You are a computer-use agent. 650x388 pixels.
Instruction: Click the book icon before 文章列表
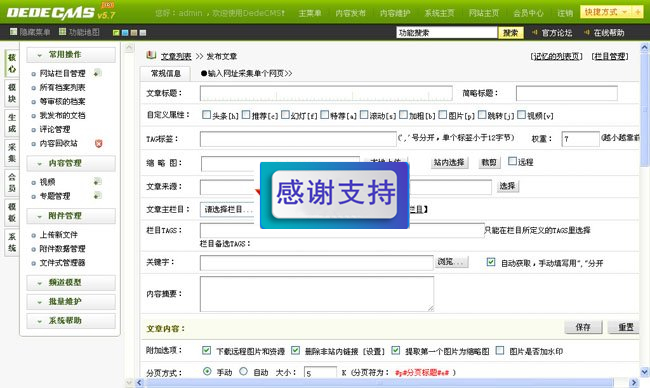click(151, 55)
